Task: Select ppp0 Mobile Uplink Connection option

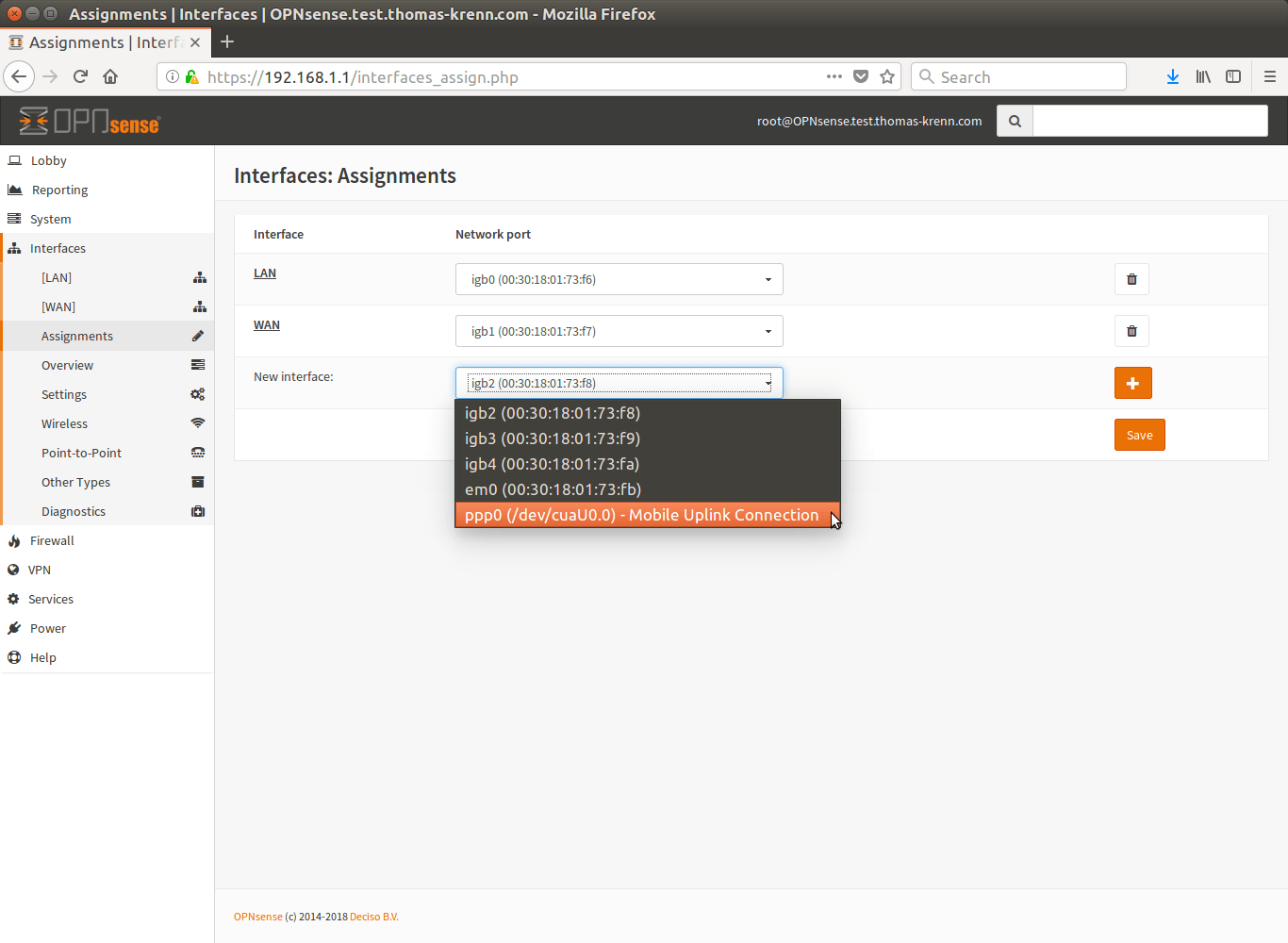Action: pyautogui.click(x=641, y=515)
